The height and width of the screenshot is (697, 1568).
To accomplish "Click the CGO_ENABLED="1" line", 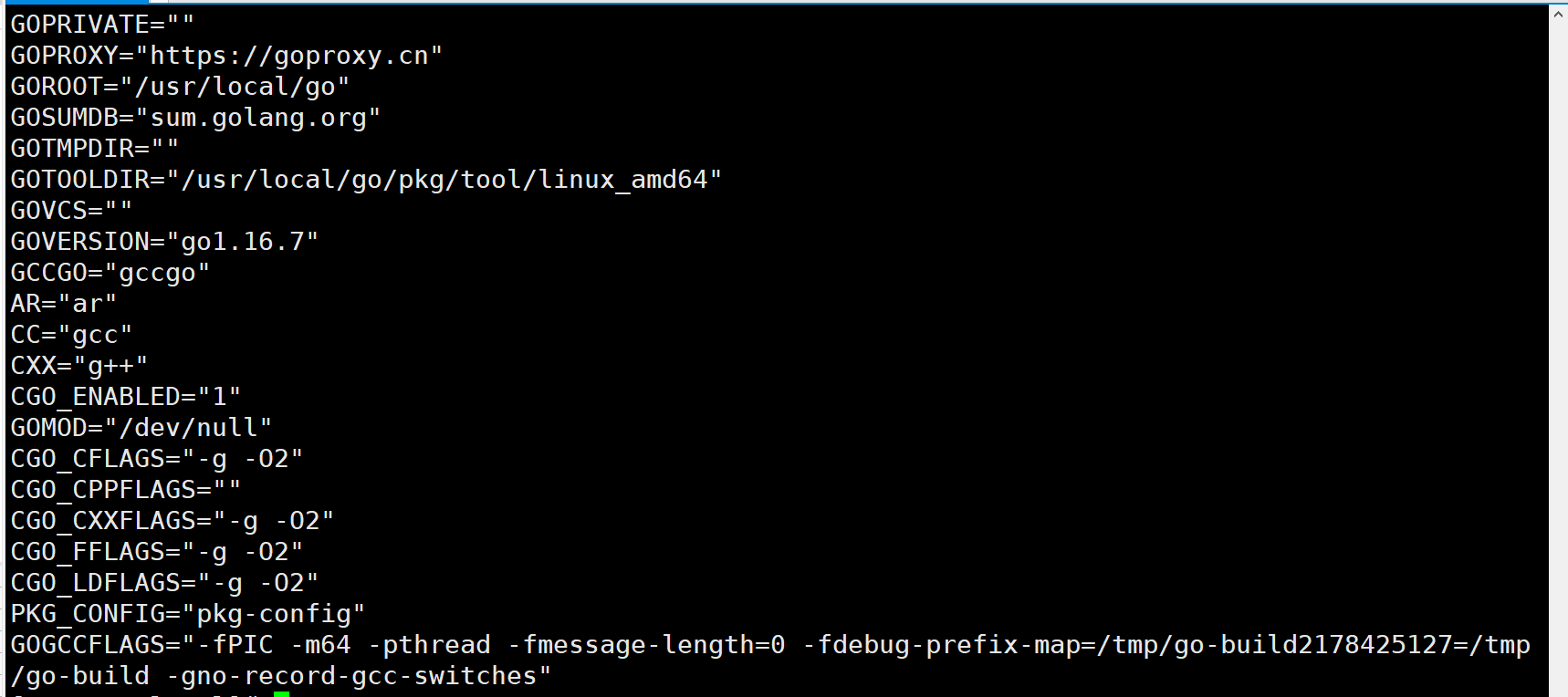I will click(x=126, y=397).
